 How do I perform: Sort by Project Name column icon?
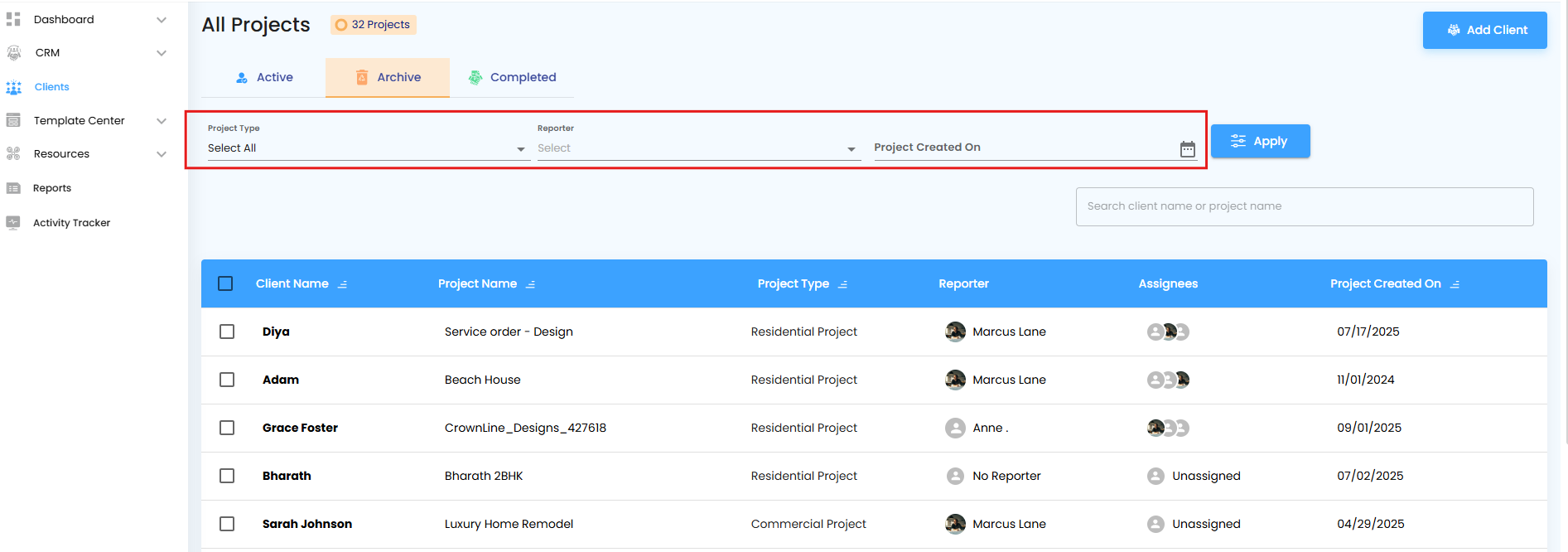point(531,284)
